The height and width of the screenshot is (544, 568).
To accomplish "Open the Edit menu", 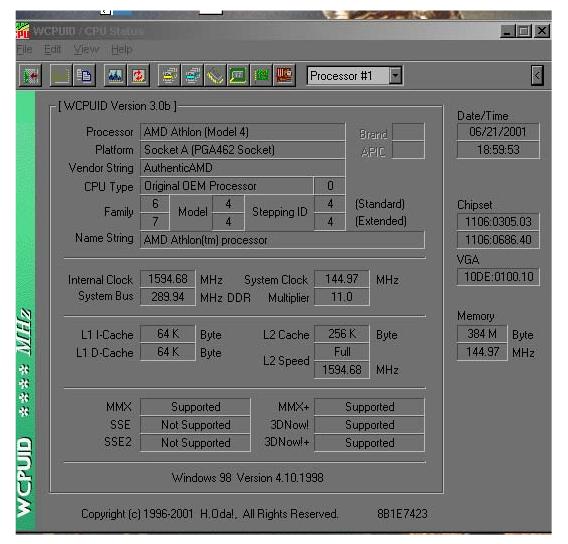I will tap(53, 50).
